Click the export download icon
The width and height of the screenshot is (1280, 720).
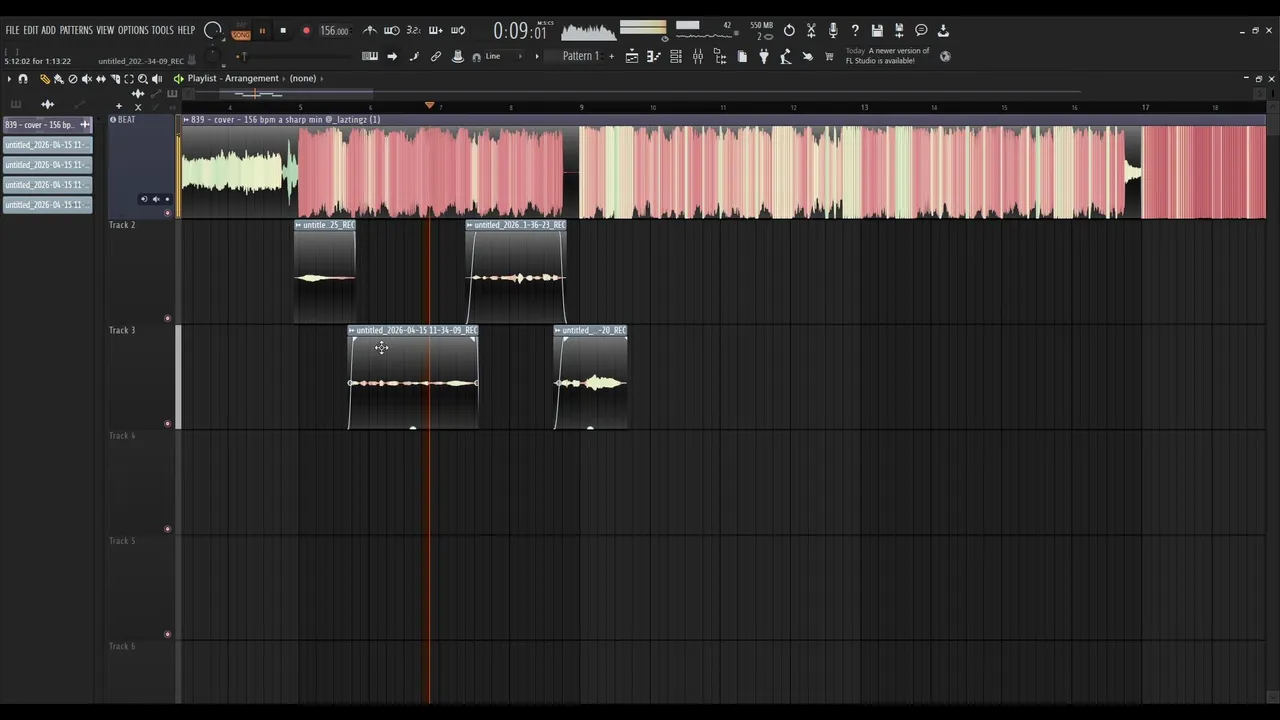pyautogui.click(x=943, y=30)
